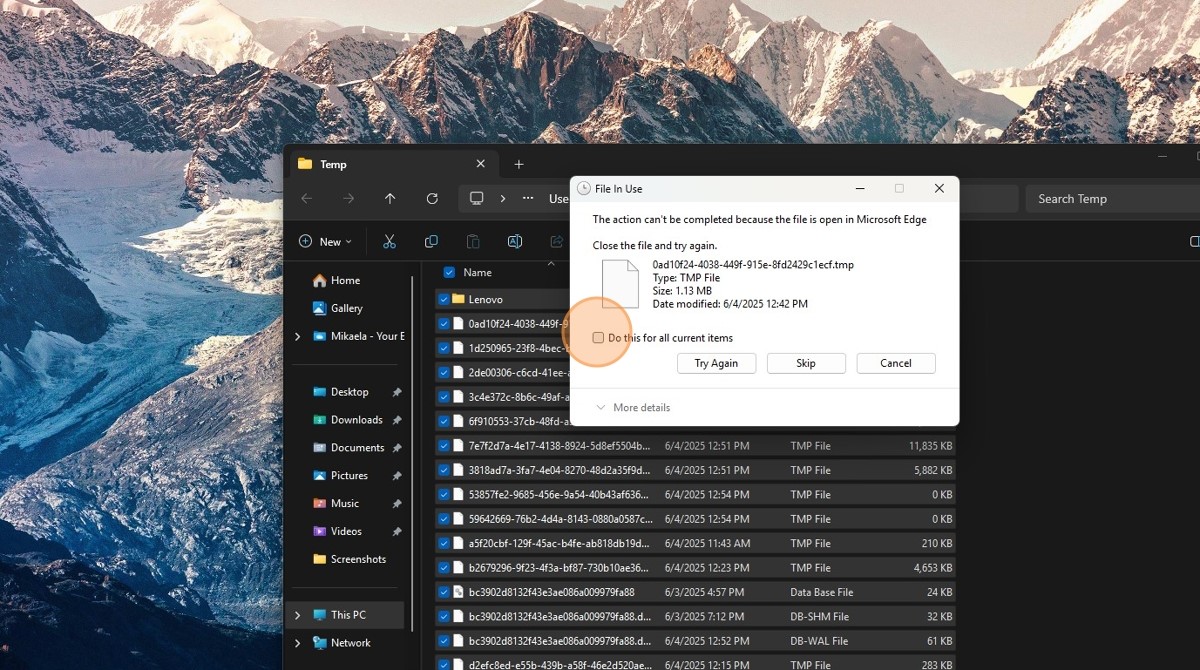Click the Back navigation arrow

(x=307, y=199)
